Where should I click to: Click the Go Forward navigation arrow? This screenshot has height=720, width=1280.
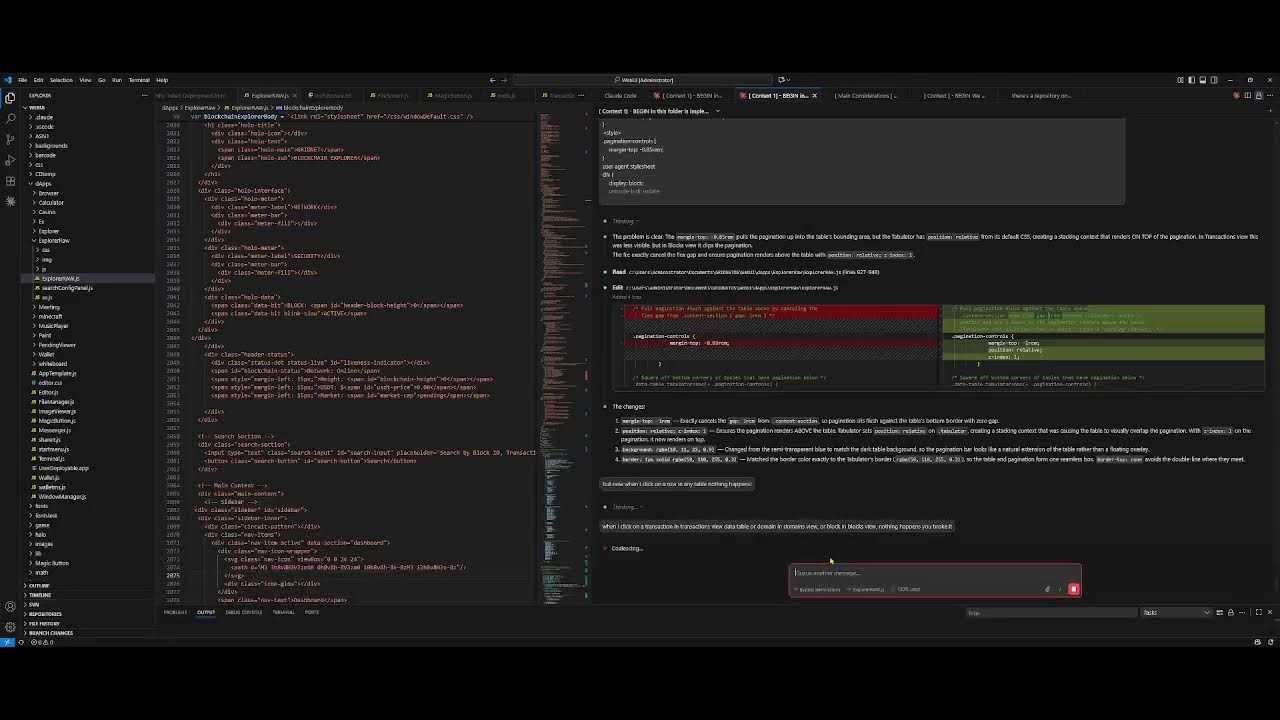click(504, 80)
